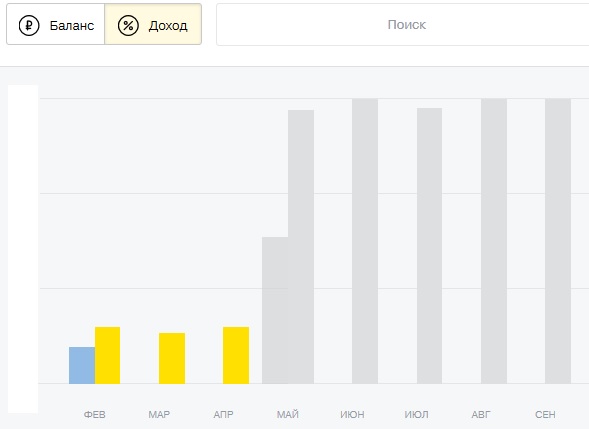Select the yellow bar for МАР

point(172,358)
